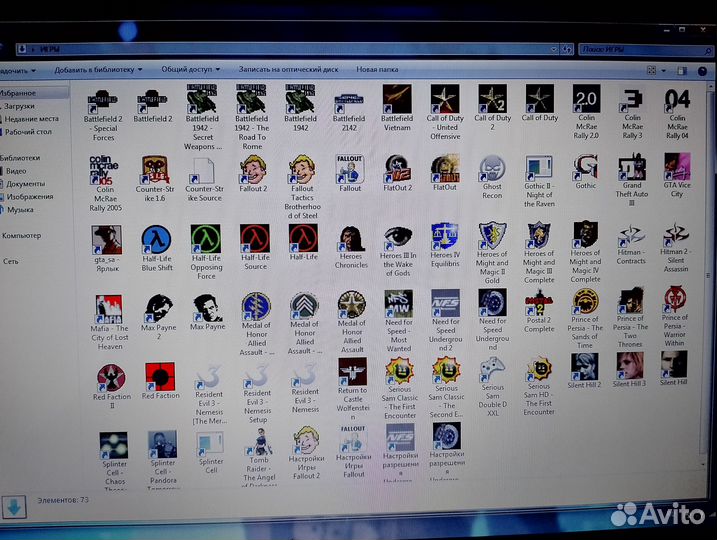The height and width of the screenshot is (540, 717).
Task: Open the Silent Hill 3 shortcut
Action: 630,370
